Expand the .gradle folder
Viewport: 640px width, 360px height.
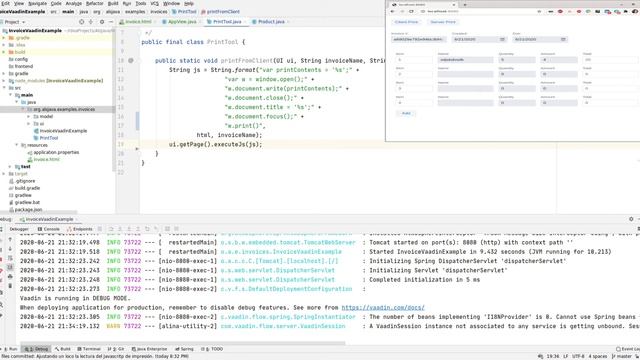(x=4, y=38)
